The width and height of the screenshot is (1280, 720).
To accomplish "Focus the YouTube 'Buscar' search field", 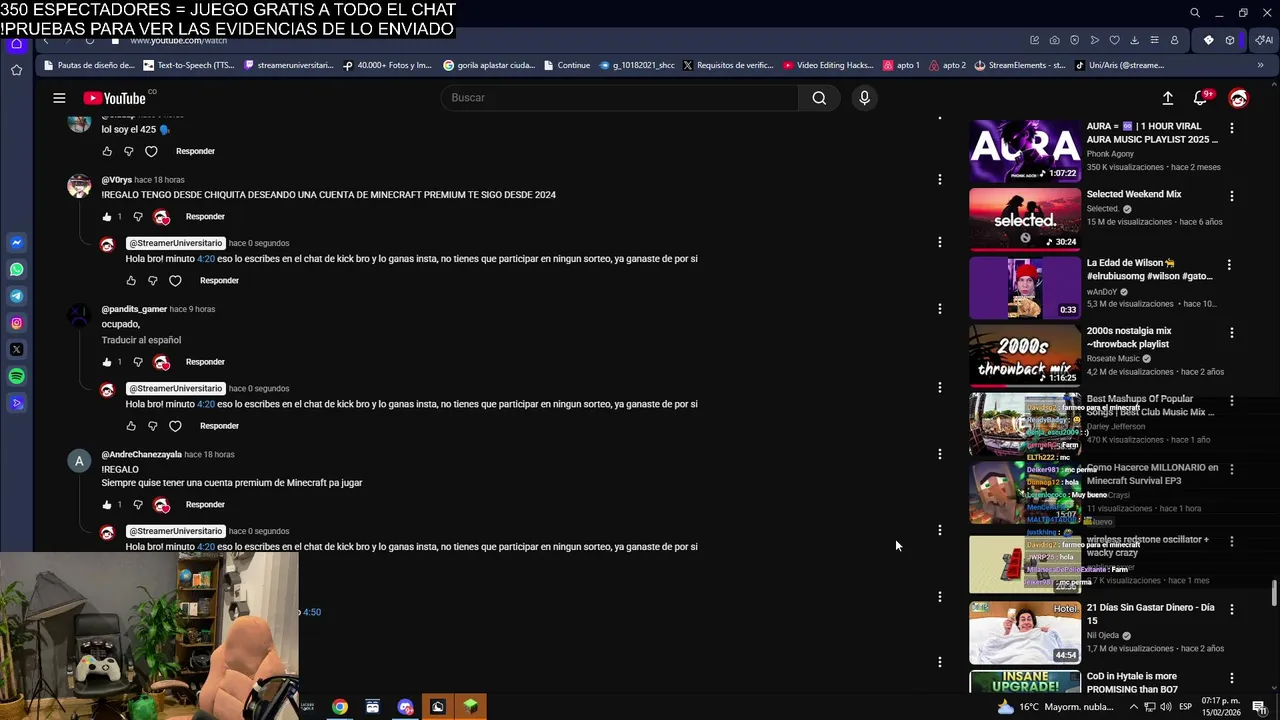I will [x=620, y=98].
